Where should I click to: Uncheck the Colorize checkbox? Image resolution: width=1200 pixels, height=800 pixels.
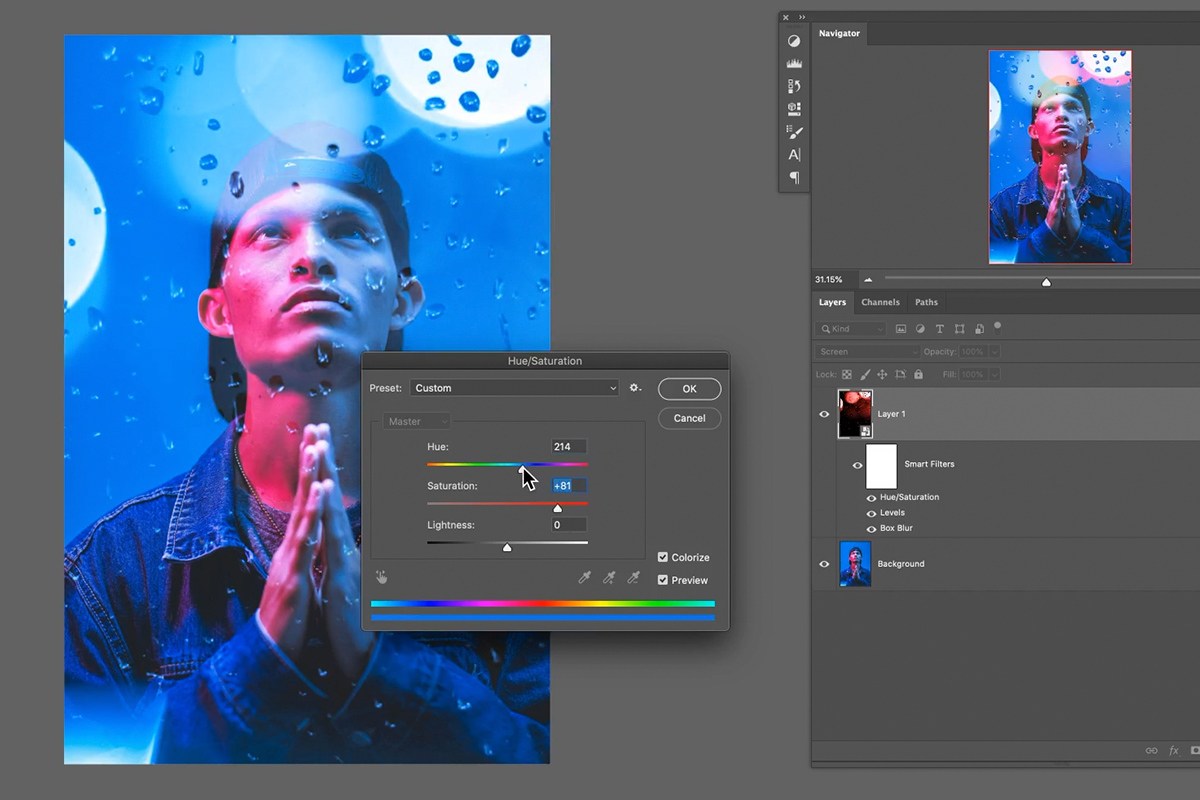663,557
